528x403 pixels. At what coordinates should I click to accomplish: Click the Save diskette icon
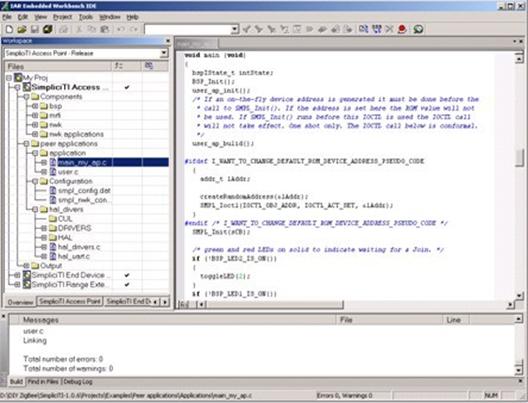pos(35,29)
